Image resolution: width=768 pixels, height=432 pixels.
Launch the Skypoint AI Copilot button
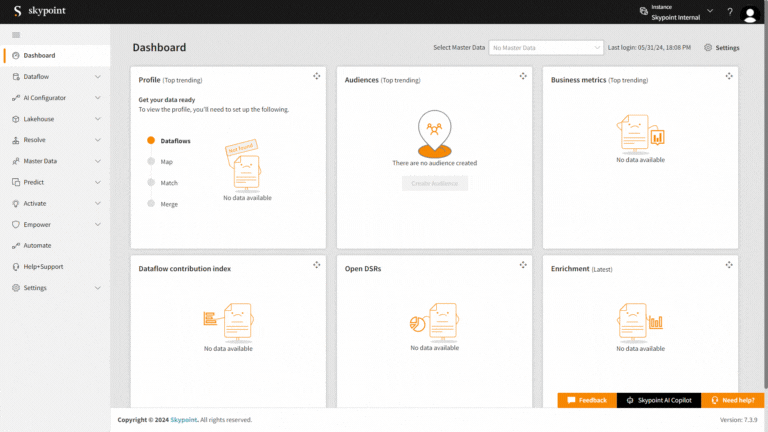pyautogui.click(x=659, y=400)
